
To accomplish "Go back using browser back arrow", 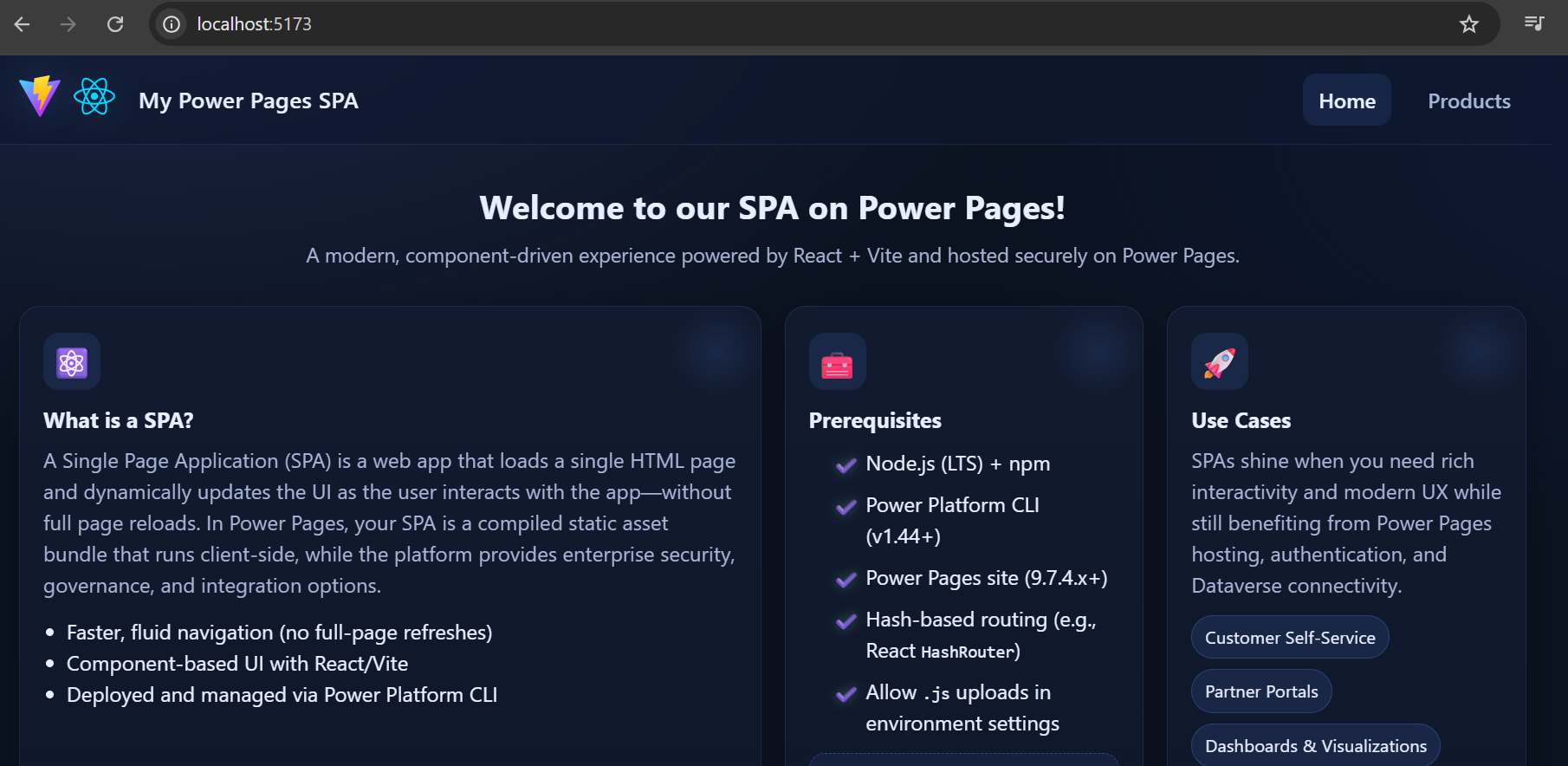I will (23, 24).
